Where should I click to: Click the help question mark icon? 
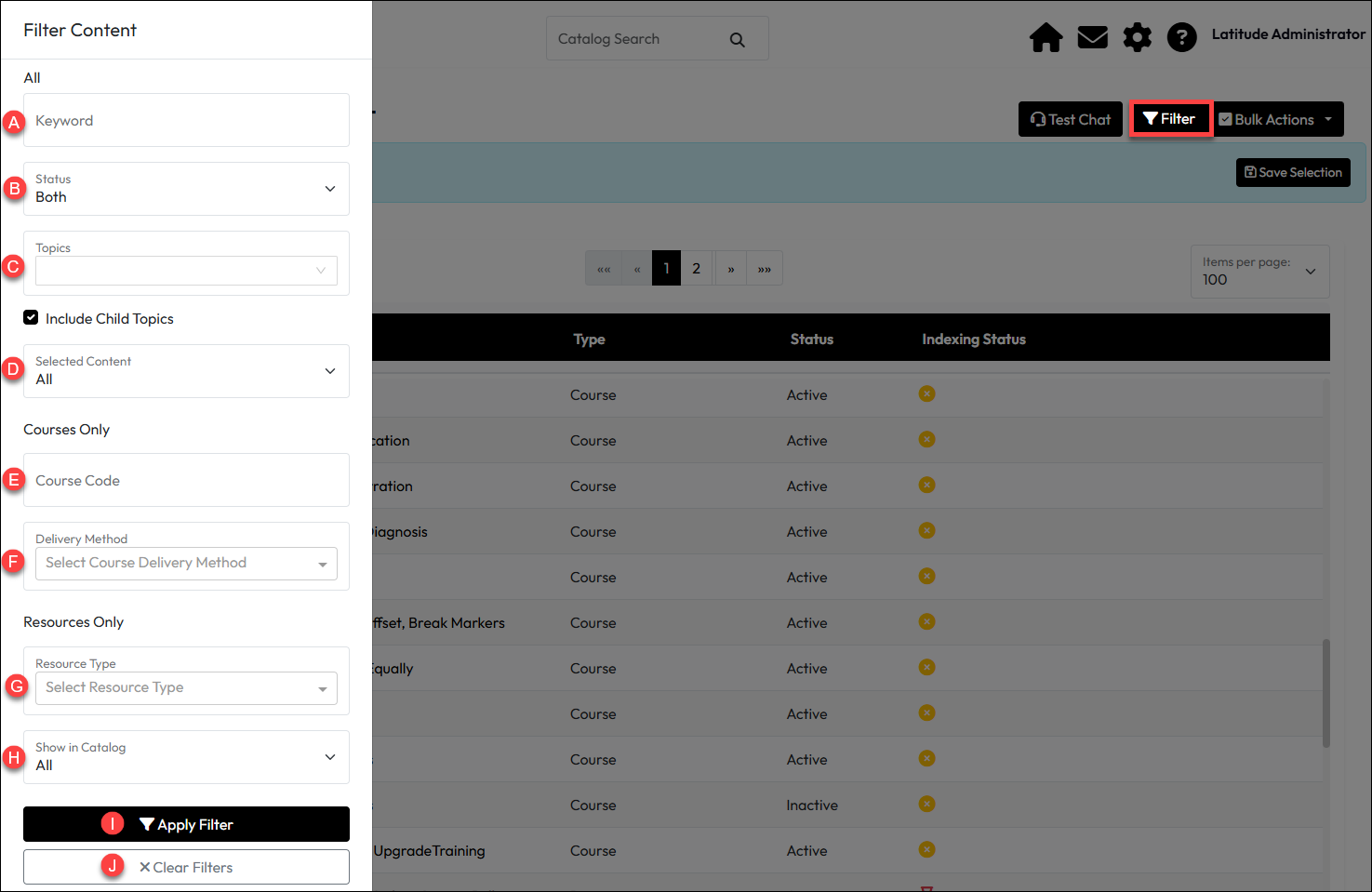point(1181,38)
